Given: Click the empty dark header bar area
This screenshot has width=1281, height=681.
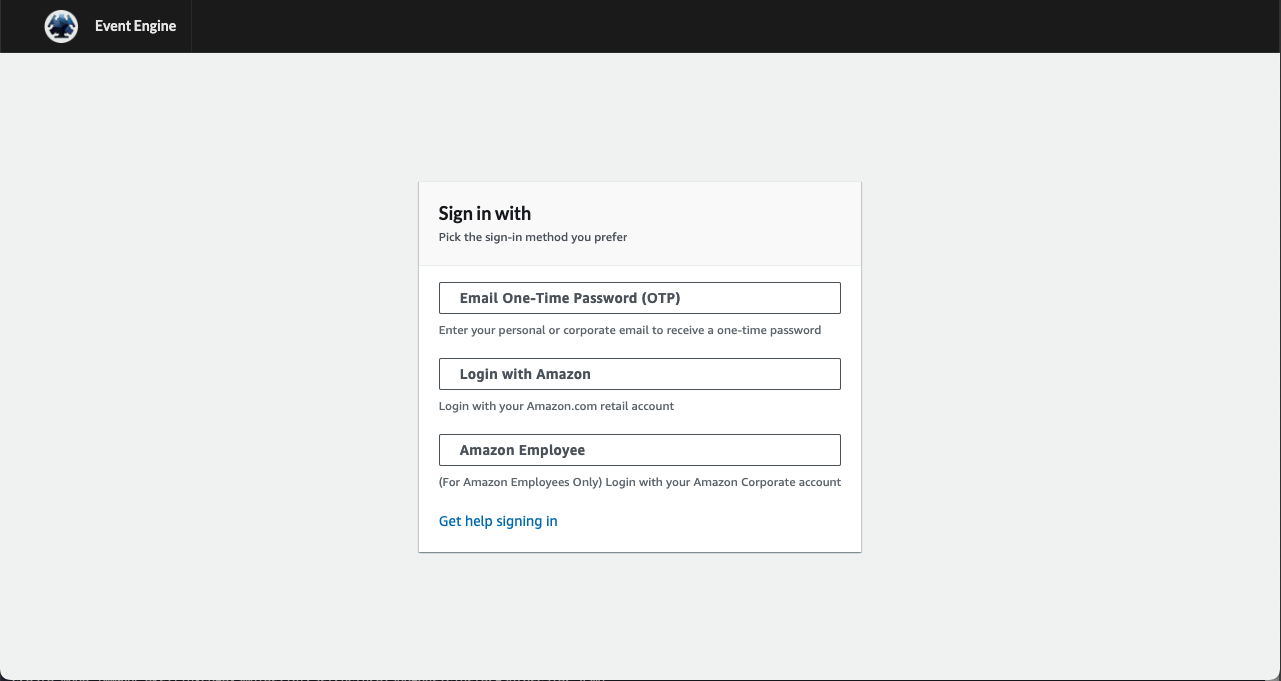Looking at the screenshot, I should [x=700, y=26].
